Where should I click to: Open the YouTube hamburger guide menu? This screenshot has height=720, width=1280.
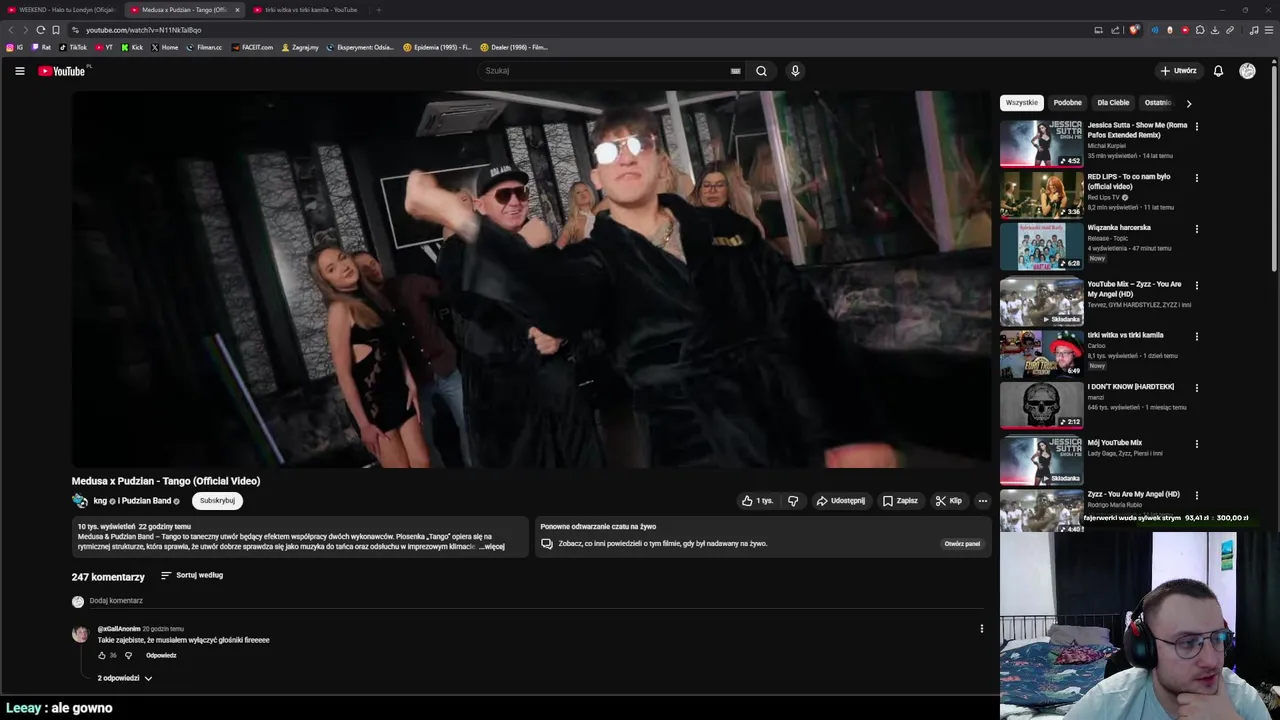(19, 71)
